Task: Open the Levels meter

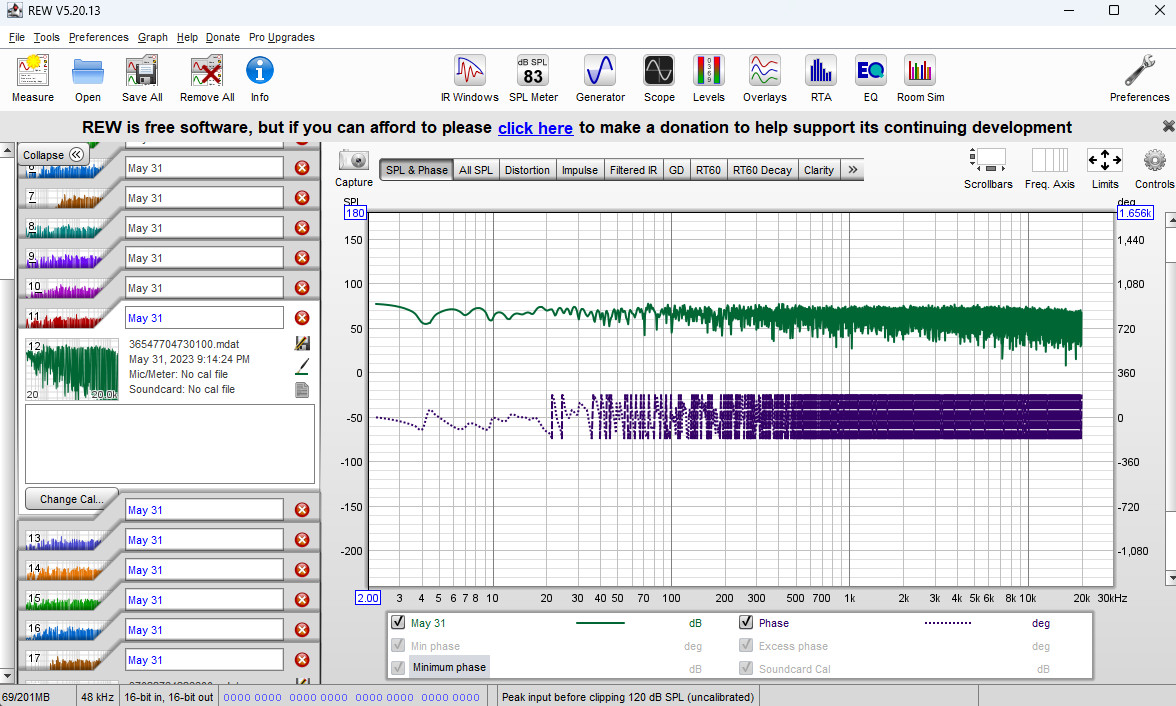Action: (708, 71)
